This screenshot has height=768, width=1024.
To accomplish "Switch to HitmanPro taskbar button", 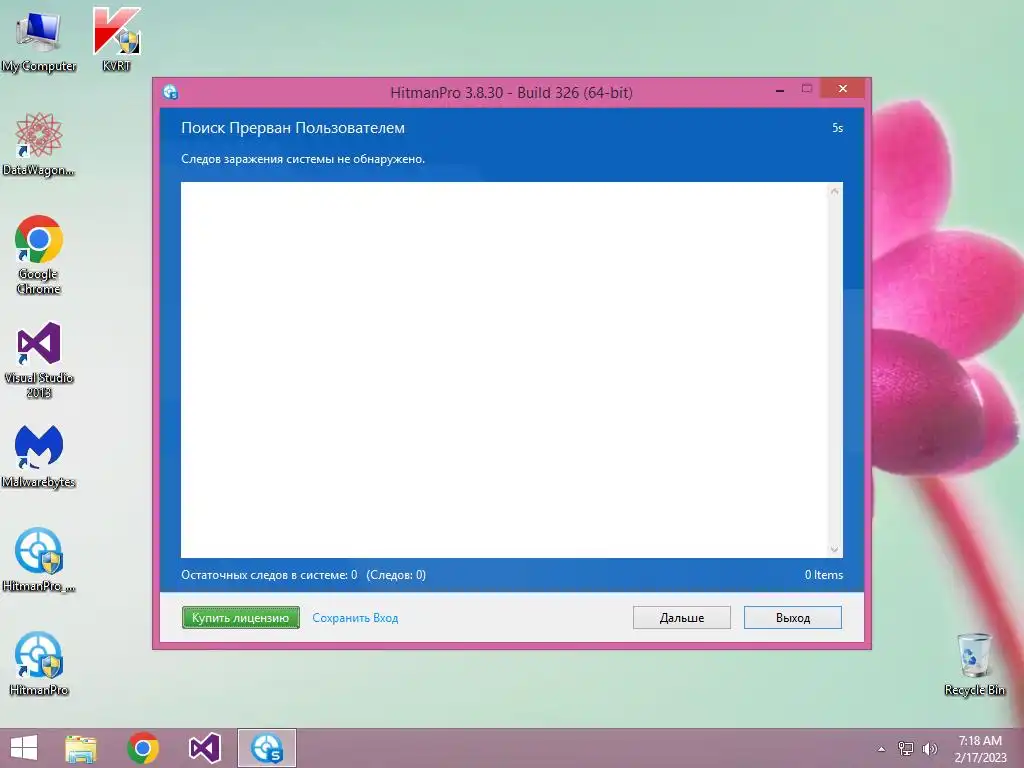I will (266, 748).
